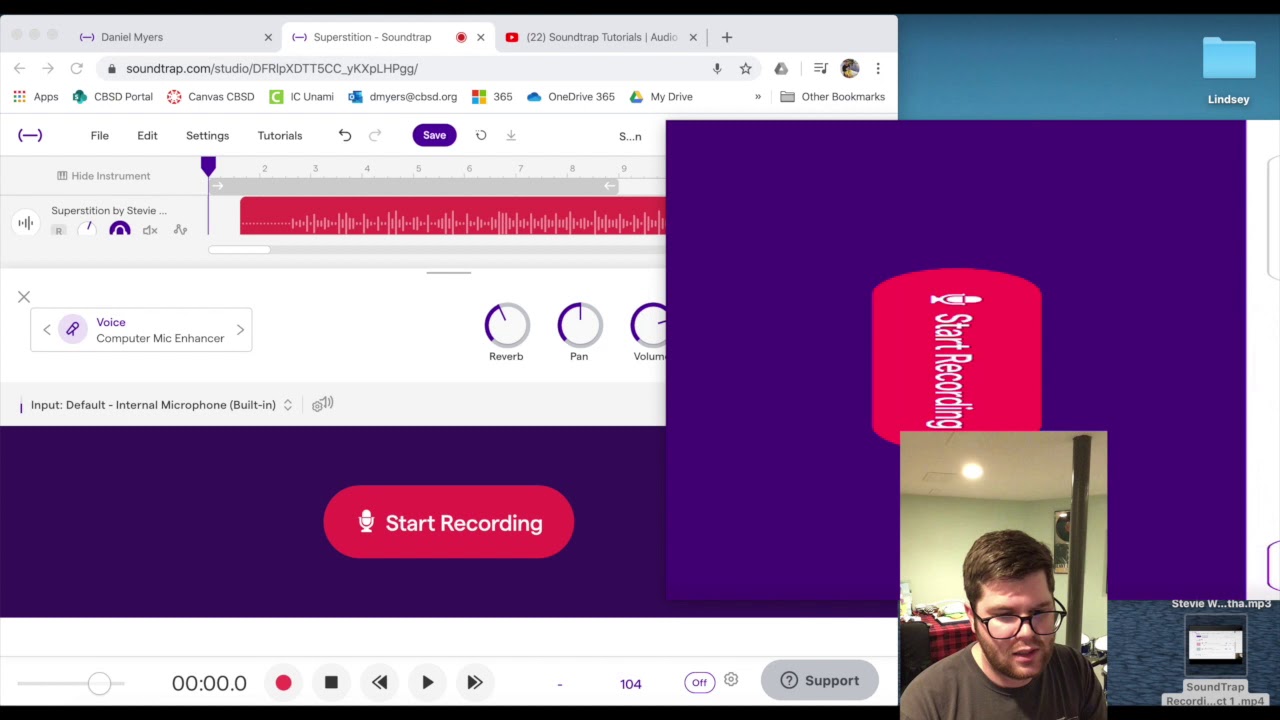Stop playback

(x=331, y=683)
